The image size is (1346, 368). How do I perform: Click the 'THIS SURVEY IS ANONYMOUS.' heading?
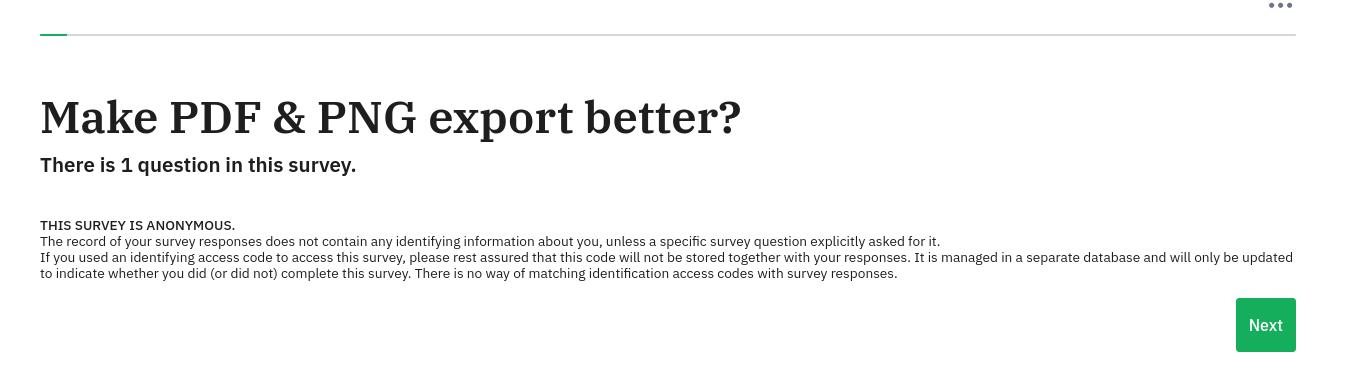137,225
